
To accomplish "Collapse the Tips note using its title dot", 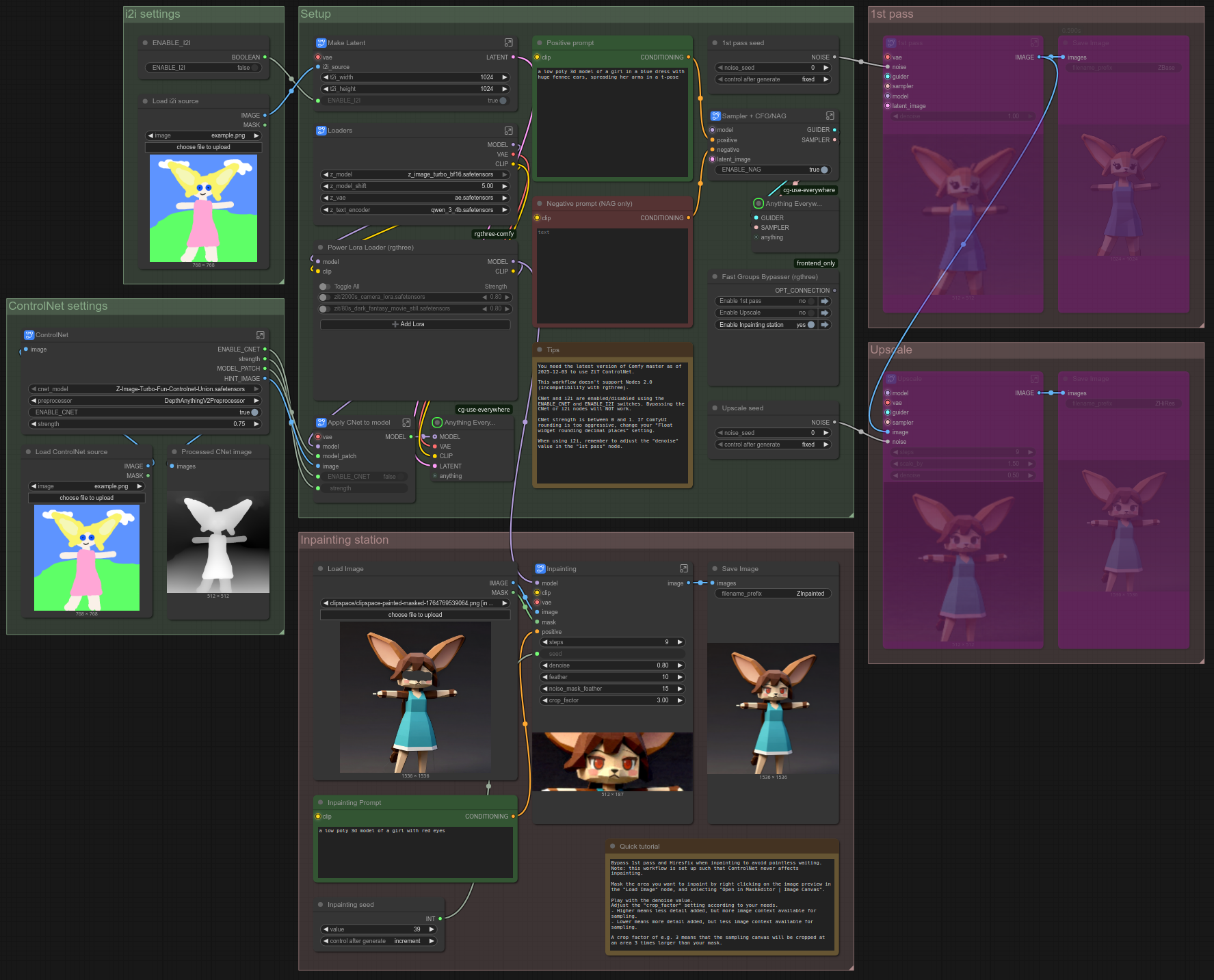I will tap(540, 350).
